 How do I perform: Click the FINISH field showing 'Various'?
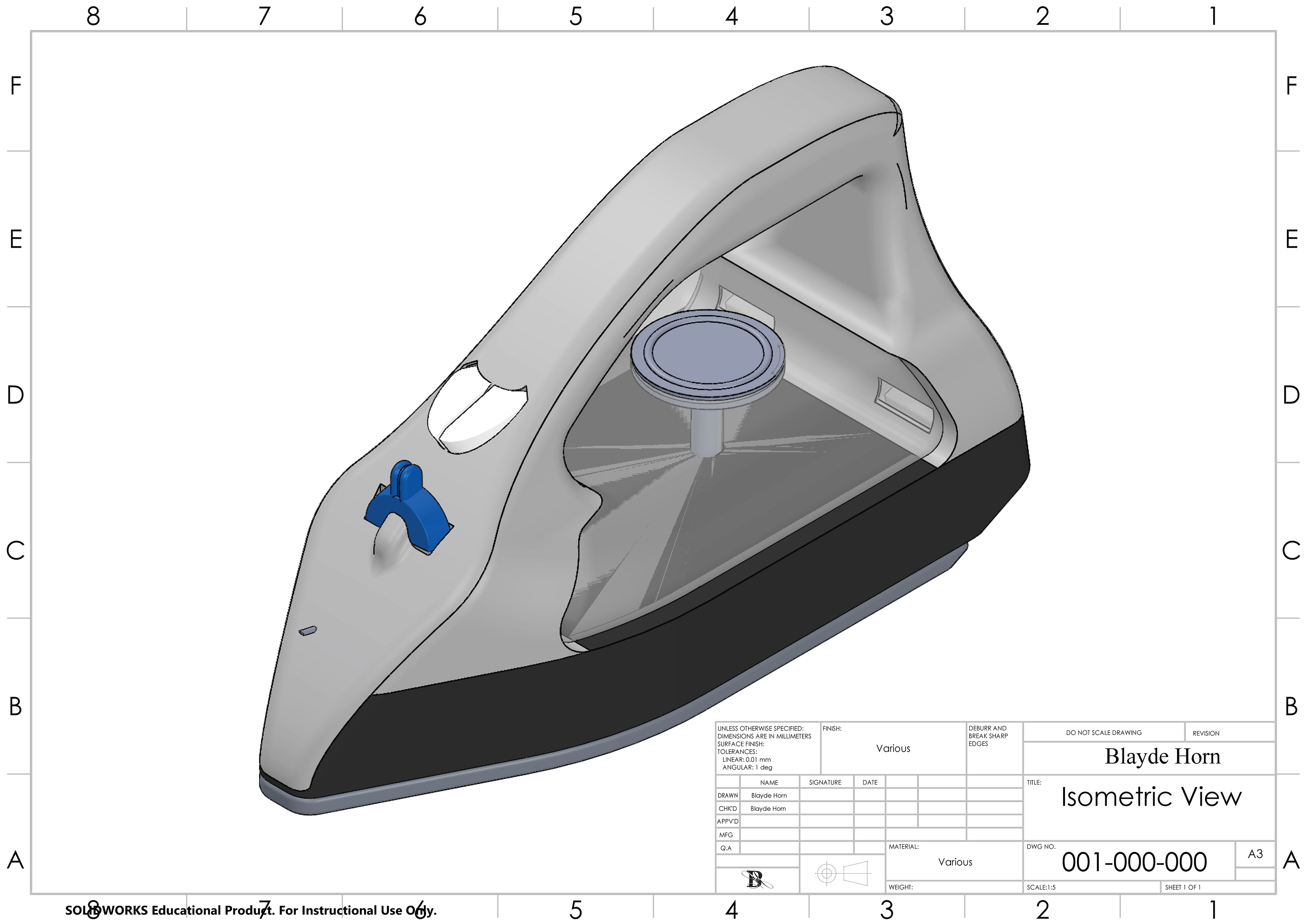pyautogui.click(x=892, y=748)
